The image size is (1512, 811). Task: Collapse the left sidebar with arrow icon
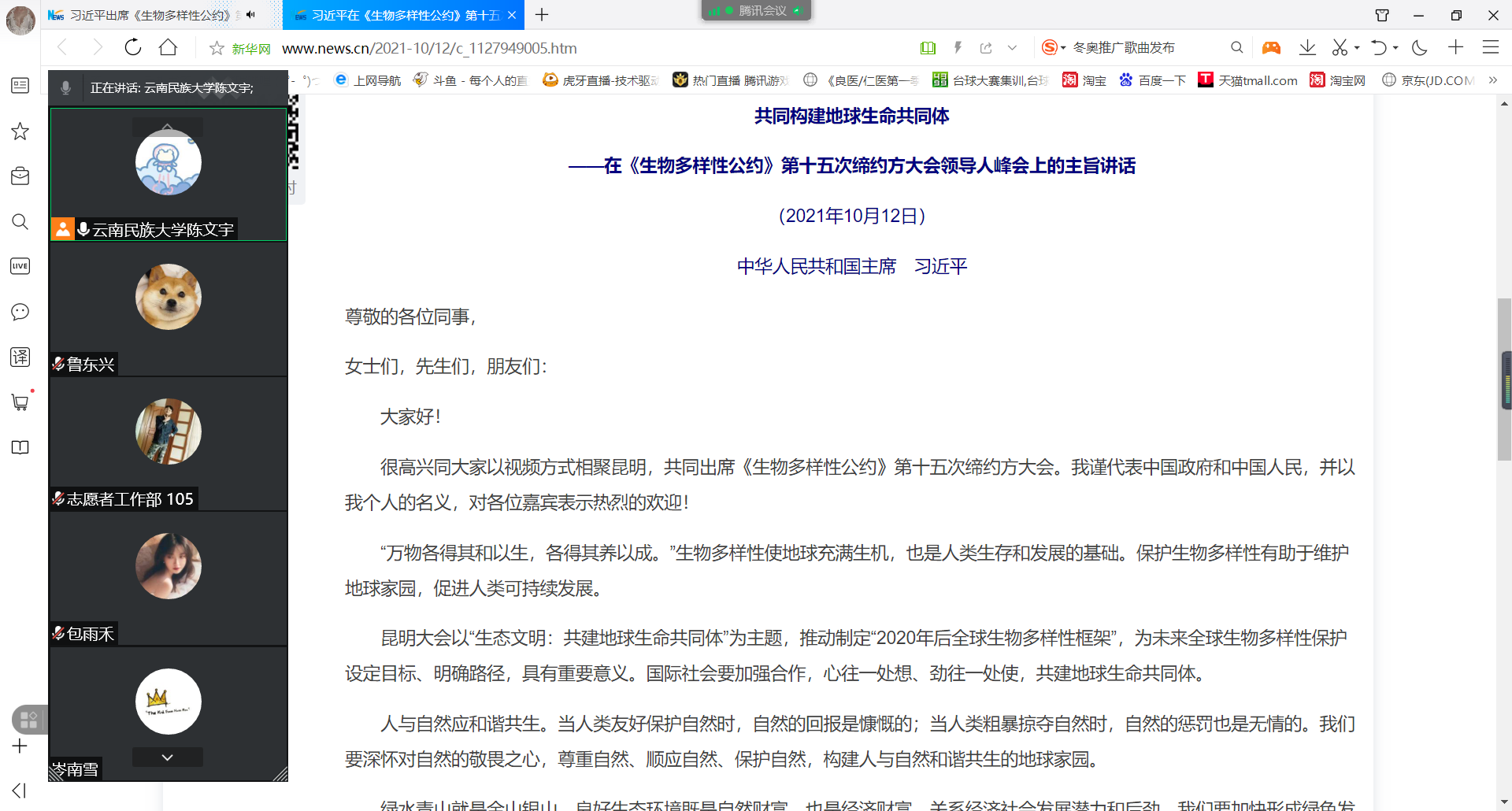pos(20,791)
